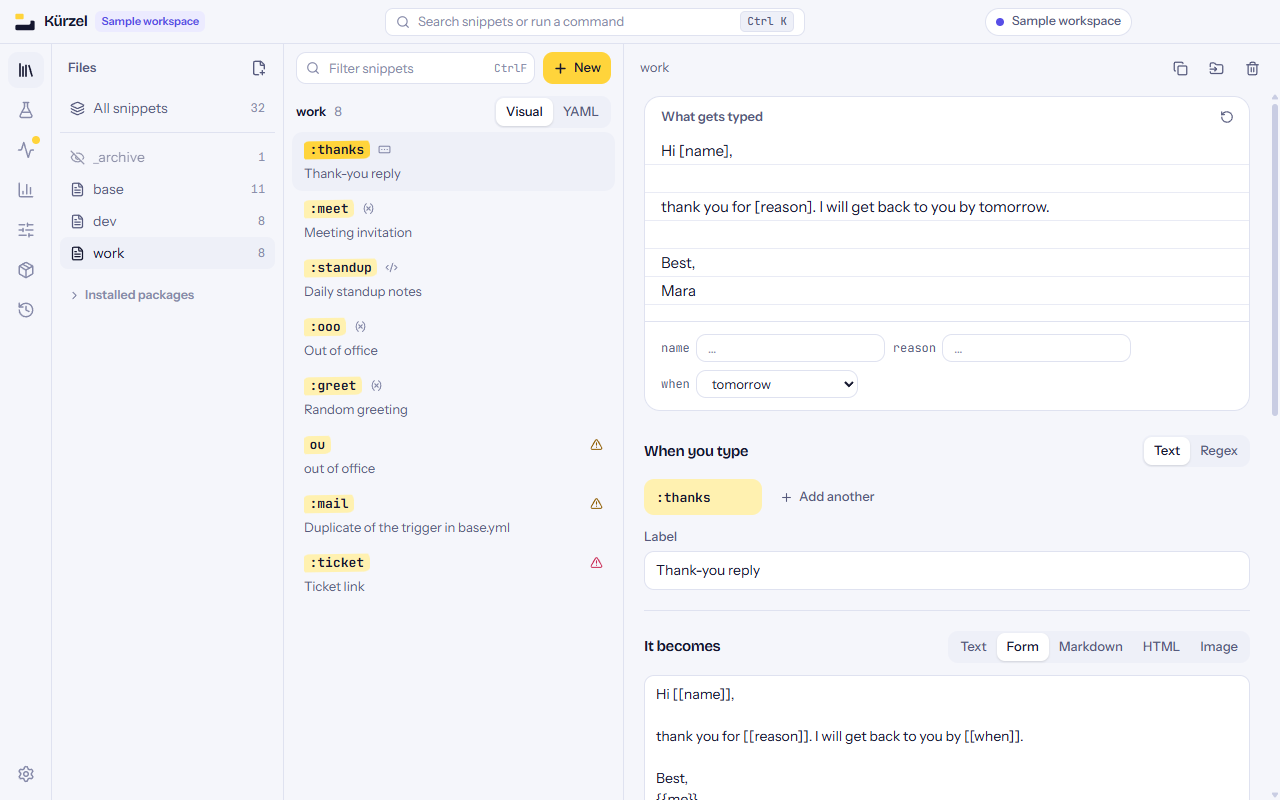Select the :standup Daily standup notes snippet
The width and height of the screenshot is (1280, 800).
tap(453, 279)
